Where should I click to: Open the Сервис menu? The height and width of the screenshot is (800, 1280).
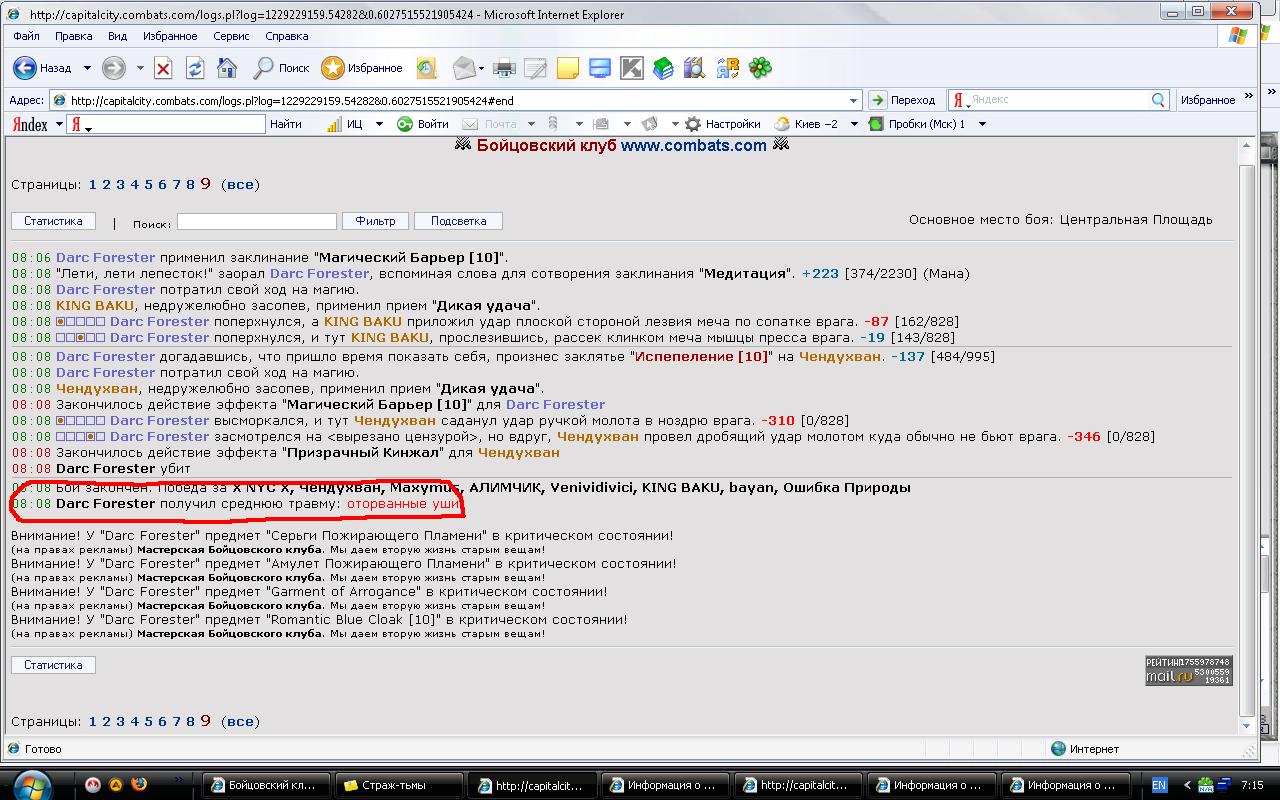(231, 36)
